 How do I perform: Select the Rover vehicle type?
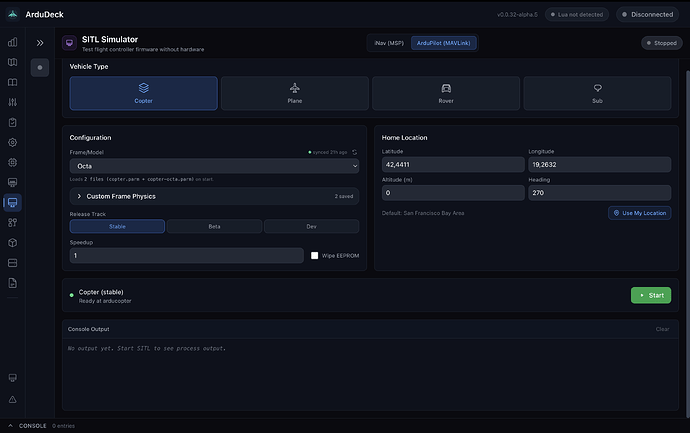(446, 93)
